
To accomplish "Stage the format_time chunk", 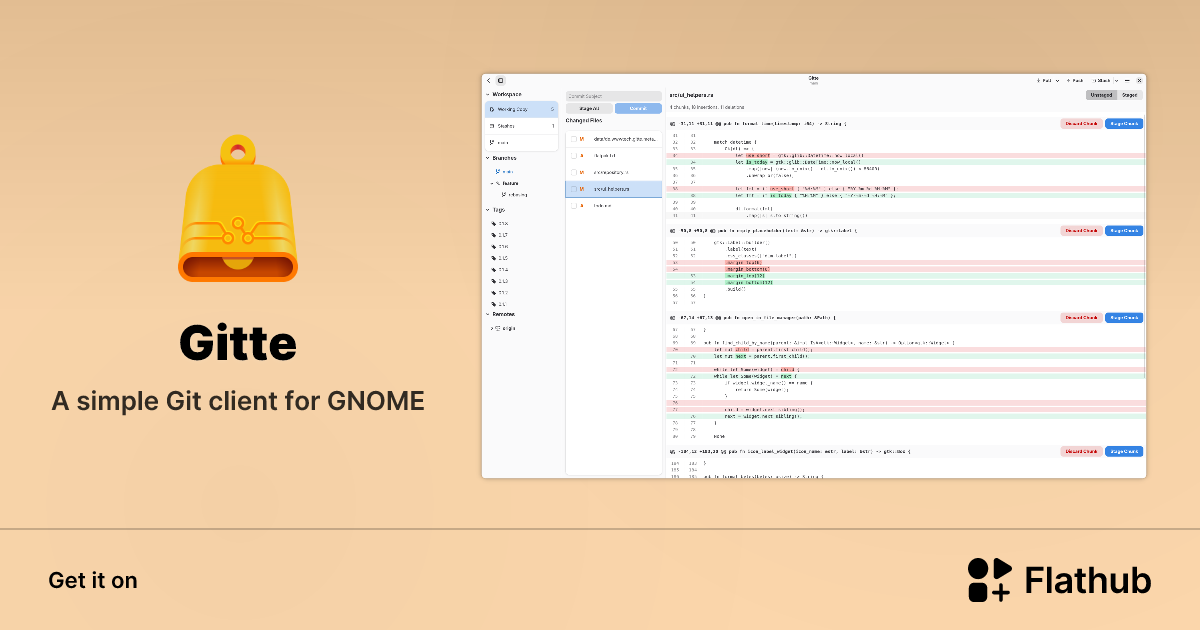I will tap(1124, 124).
